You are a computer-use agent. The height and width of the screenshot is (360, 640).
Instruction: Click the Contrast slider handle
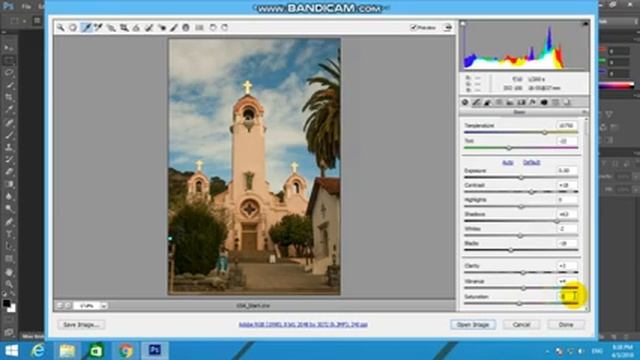(x=531, y=192)
